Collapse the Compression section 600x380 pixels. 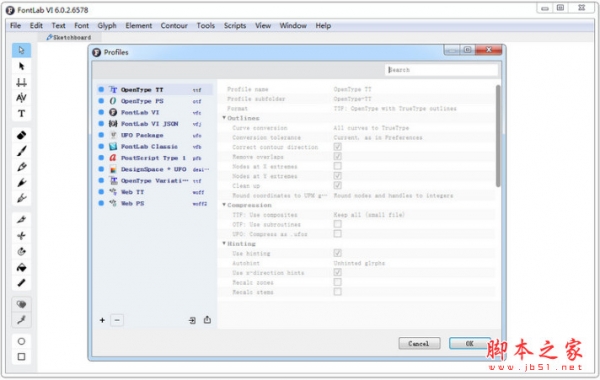click(224, 205)
